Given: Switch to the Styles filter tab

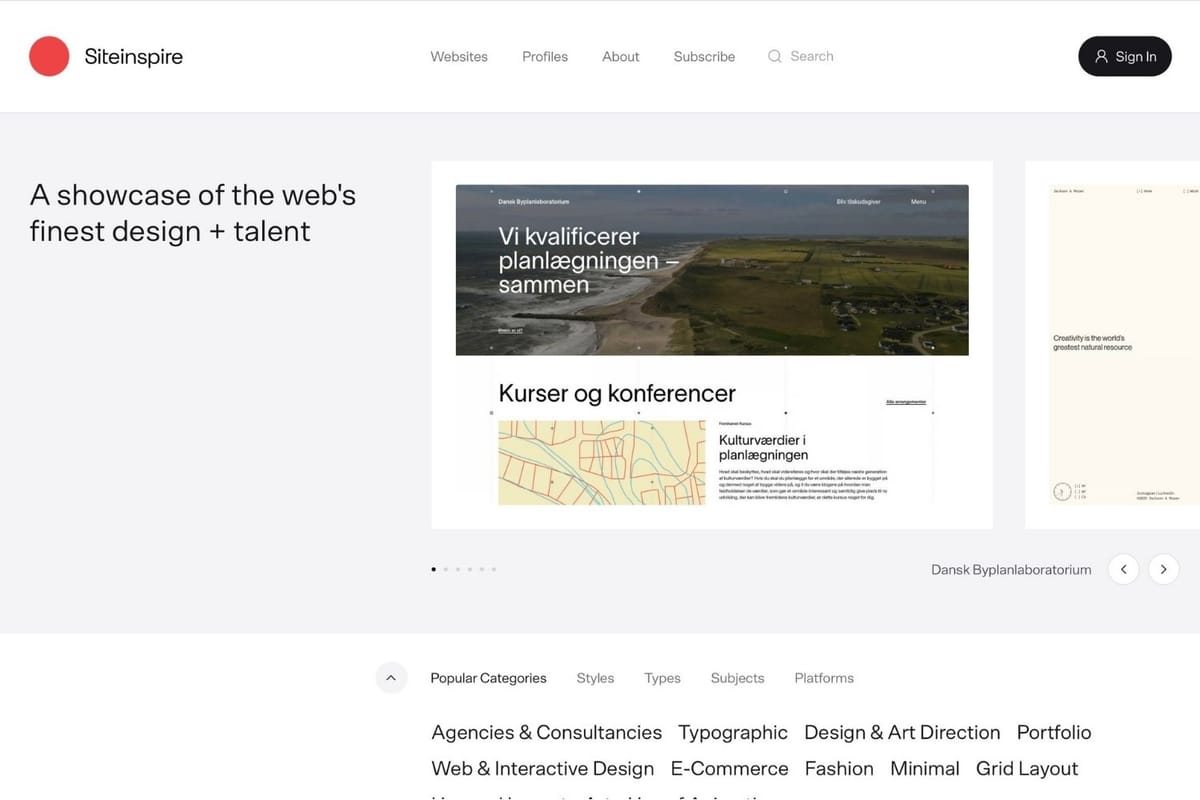Looking at the screenshot, I should [x=595, y=678].
